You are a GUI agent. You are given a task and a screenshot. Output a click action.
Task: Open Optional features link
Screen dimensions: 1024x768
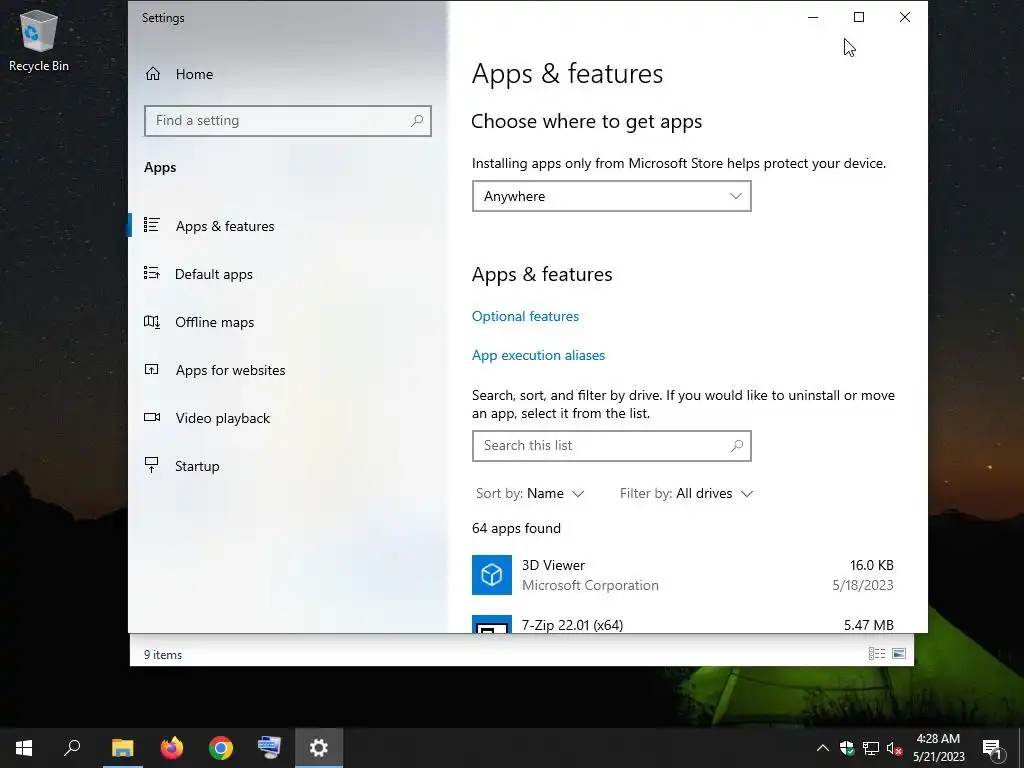point(525,316)
